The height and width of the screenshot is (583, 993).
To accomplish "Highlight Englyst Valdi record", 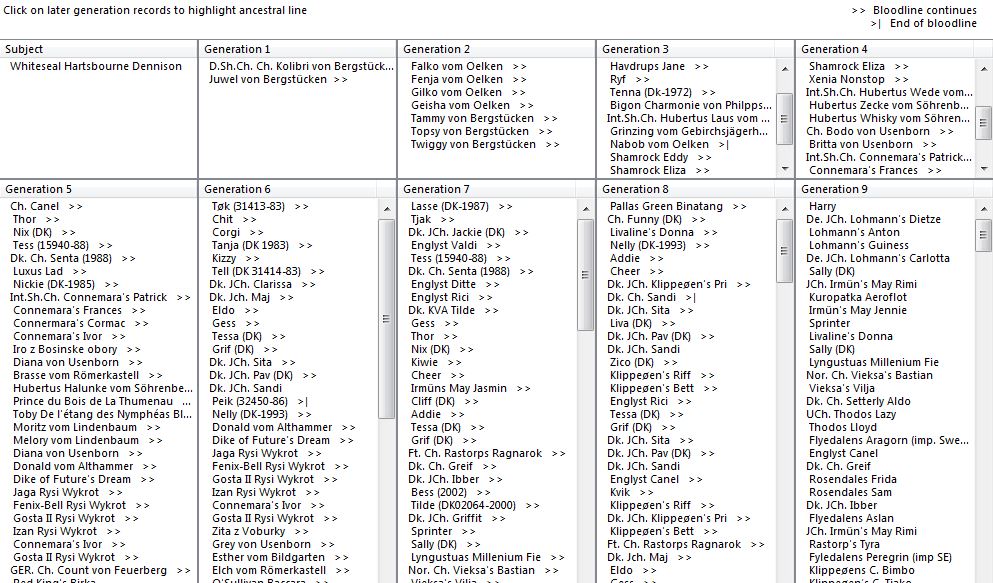I will [455, 246].
